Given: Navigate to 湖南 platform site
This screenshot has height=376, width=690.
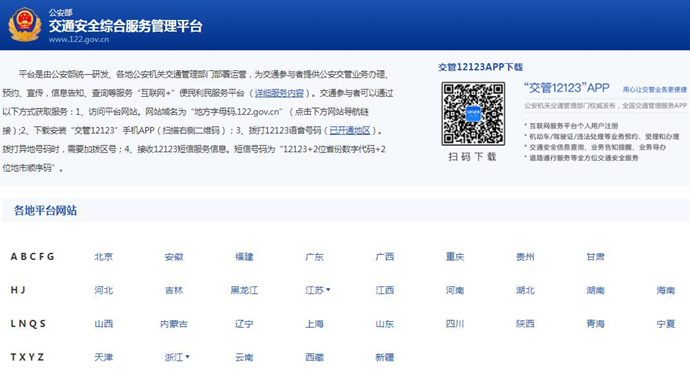Looking at the screenshot, I should 595,290.
